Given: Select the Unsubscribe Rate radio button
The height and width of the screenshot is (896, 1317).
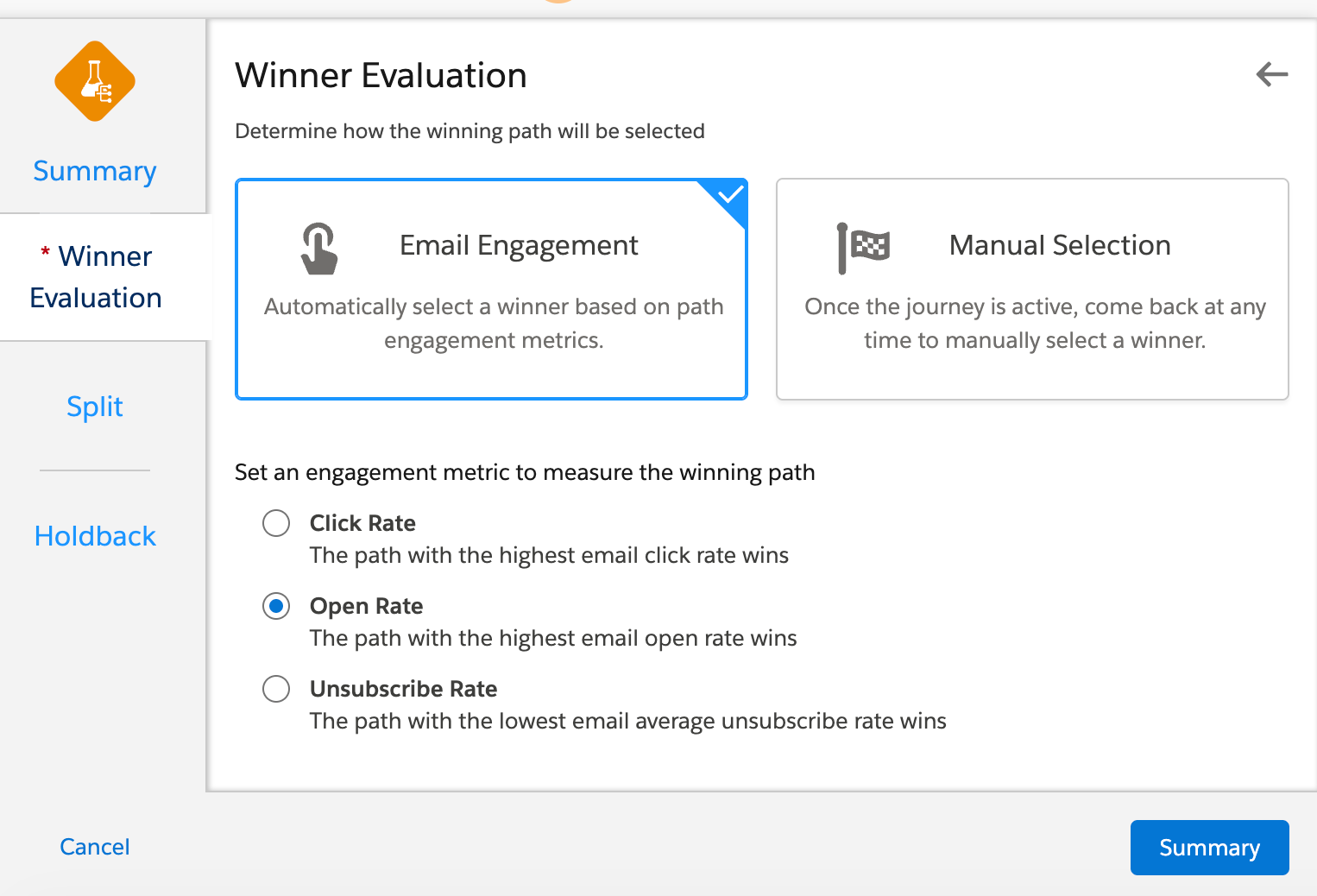Looking at the screenshot, I should (276, 689).
